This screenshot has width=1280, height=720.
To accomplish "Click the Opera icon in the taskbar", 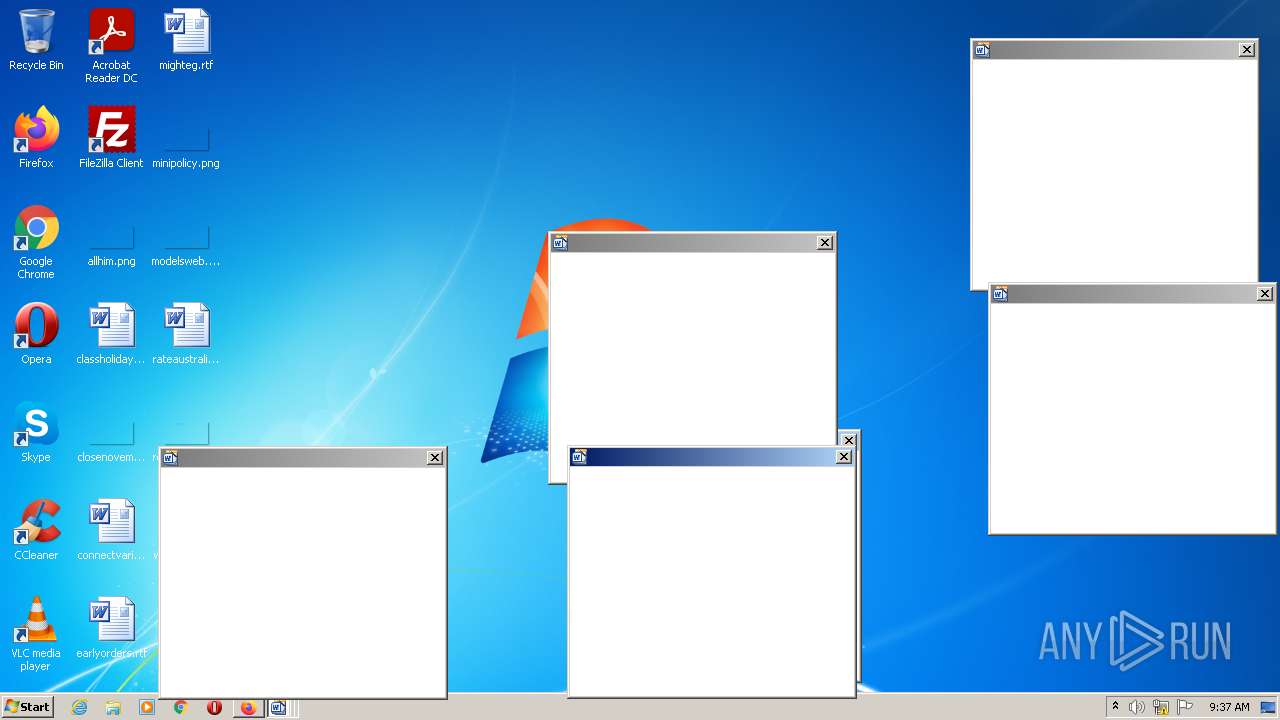I will [214, 707].
